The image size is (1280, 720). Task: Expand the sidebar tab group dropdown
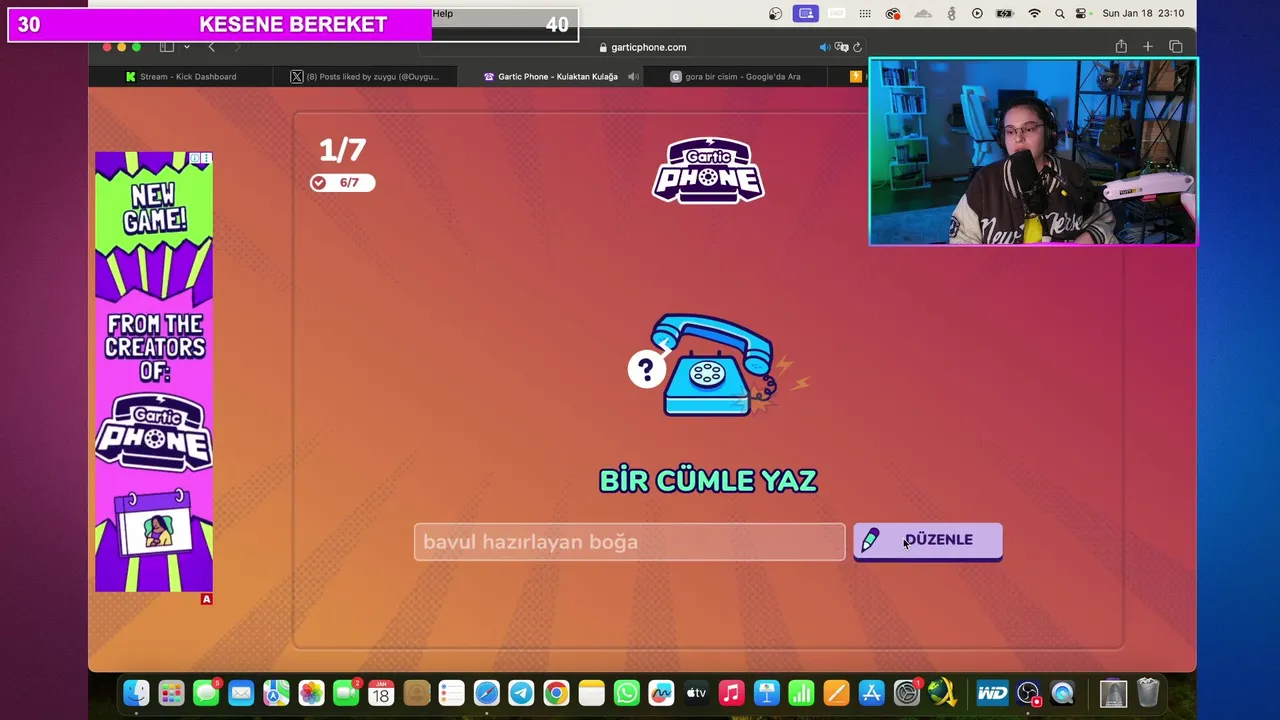[x=186, y=47]
